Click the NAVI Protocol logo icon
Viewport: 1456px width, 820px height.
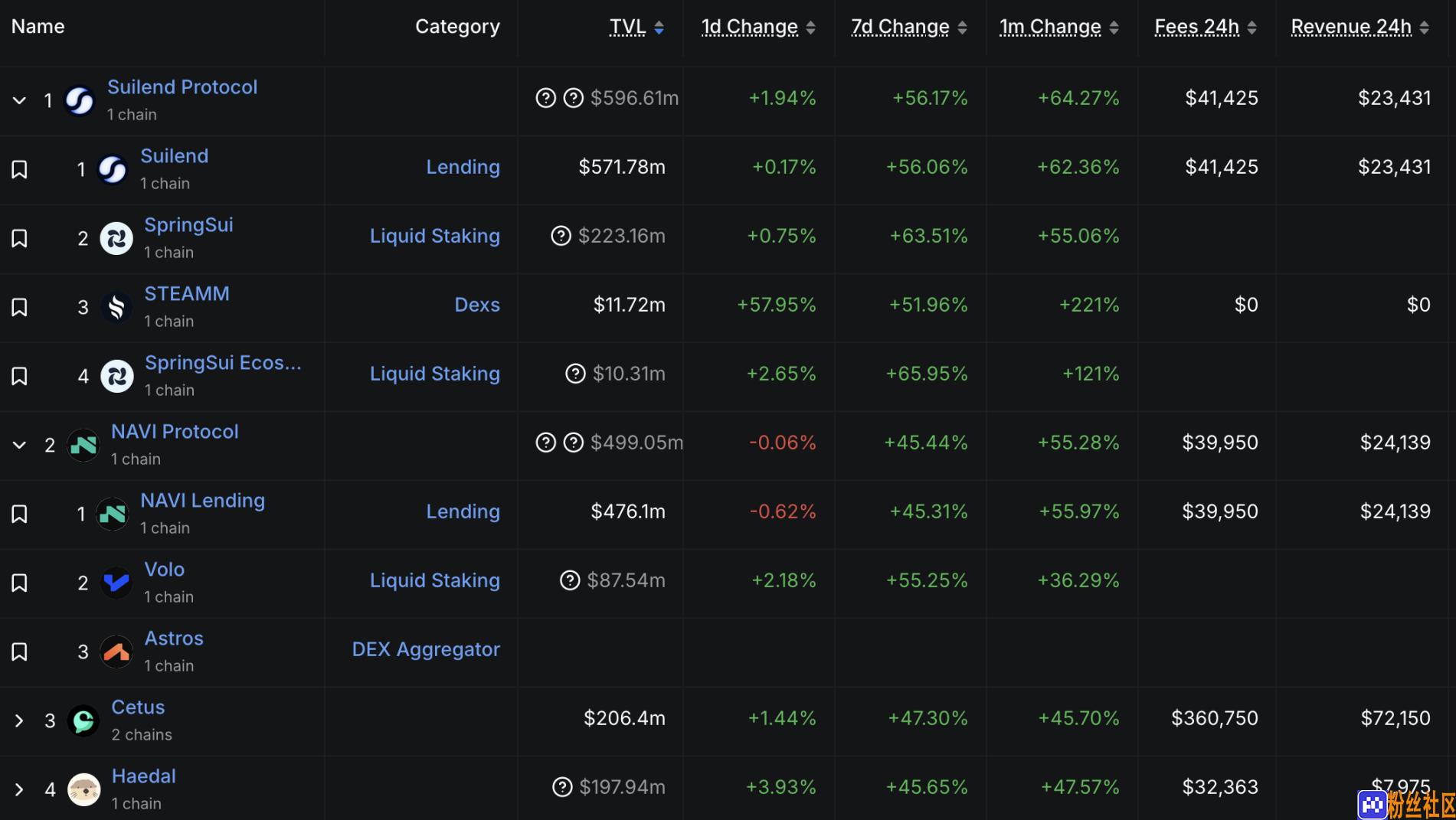(83, 445)
